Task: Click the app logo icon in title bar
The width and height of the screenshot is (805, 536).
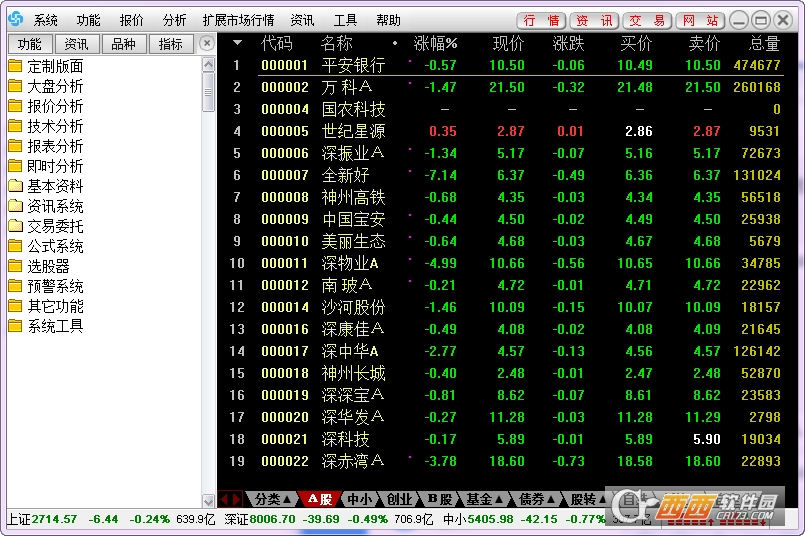Action: click(x=16, y=19)
